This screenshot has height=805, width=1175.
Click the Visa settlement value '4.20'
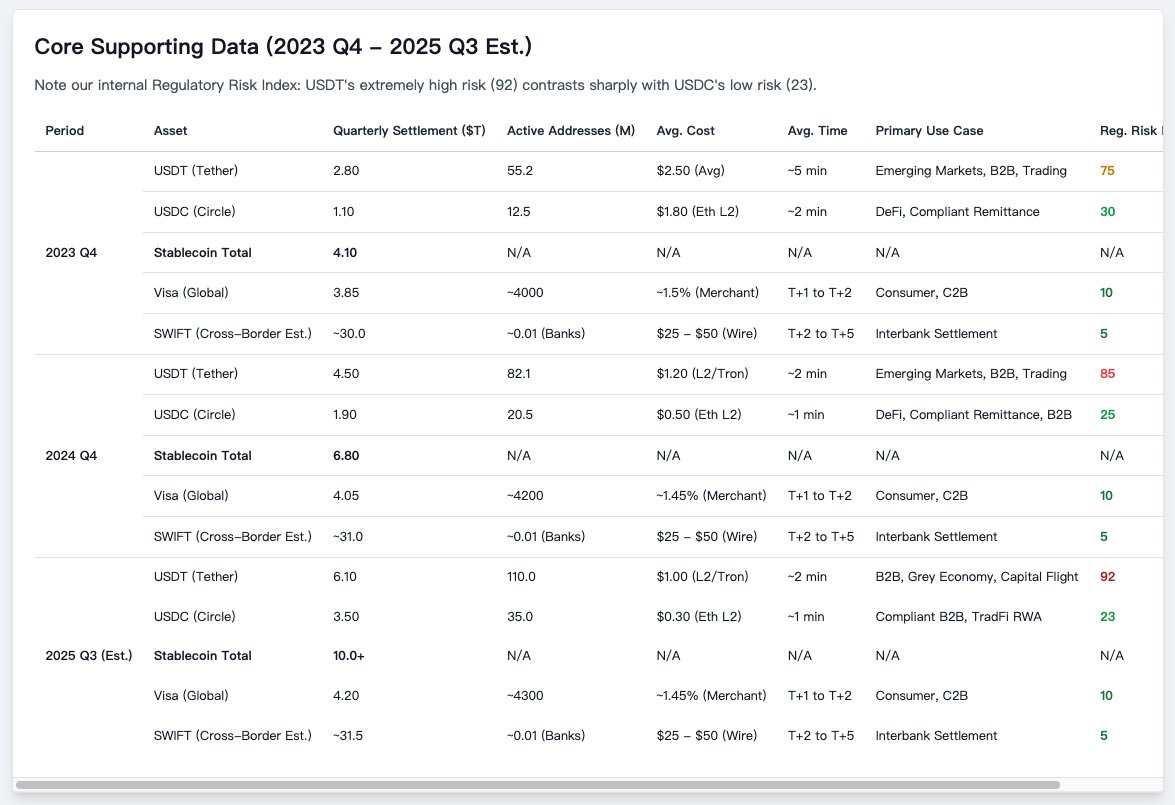(x=346, y=696)
